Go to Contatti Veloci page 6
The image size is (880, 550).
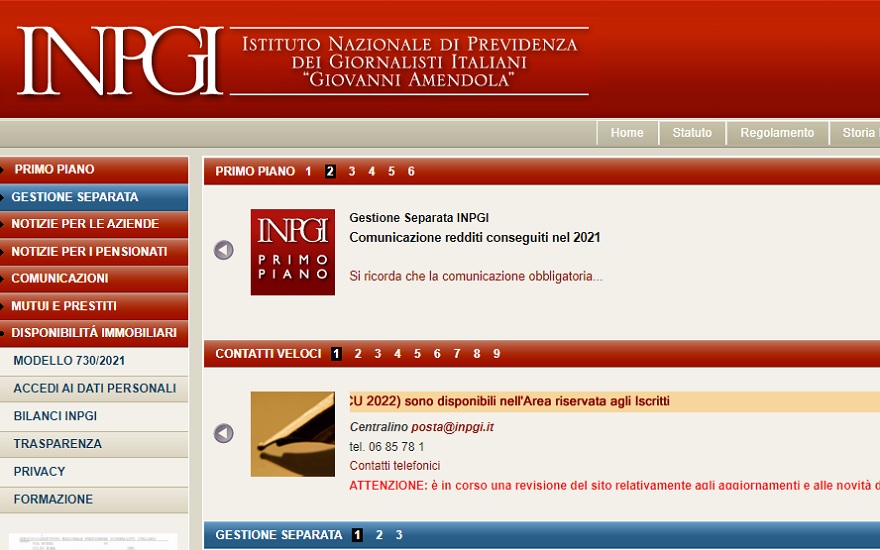437,354
